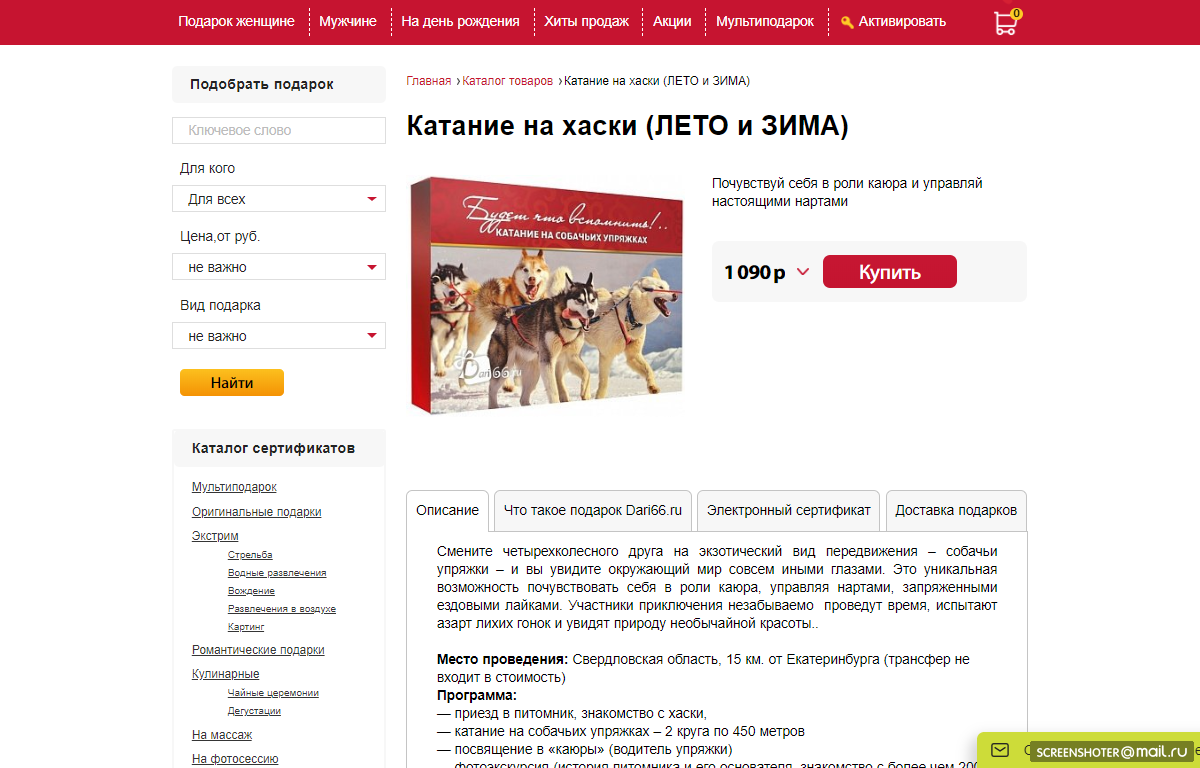Image resolution: width=1200 pixels, height=768 pixels.
Task: Open the Вид подарка dropdown
Action: tap(279, 336)
